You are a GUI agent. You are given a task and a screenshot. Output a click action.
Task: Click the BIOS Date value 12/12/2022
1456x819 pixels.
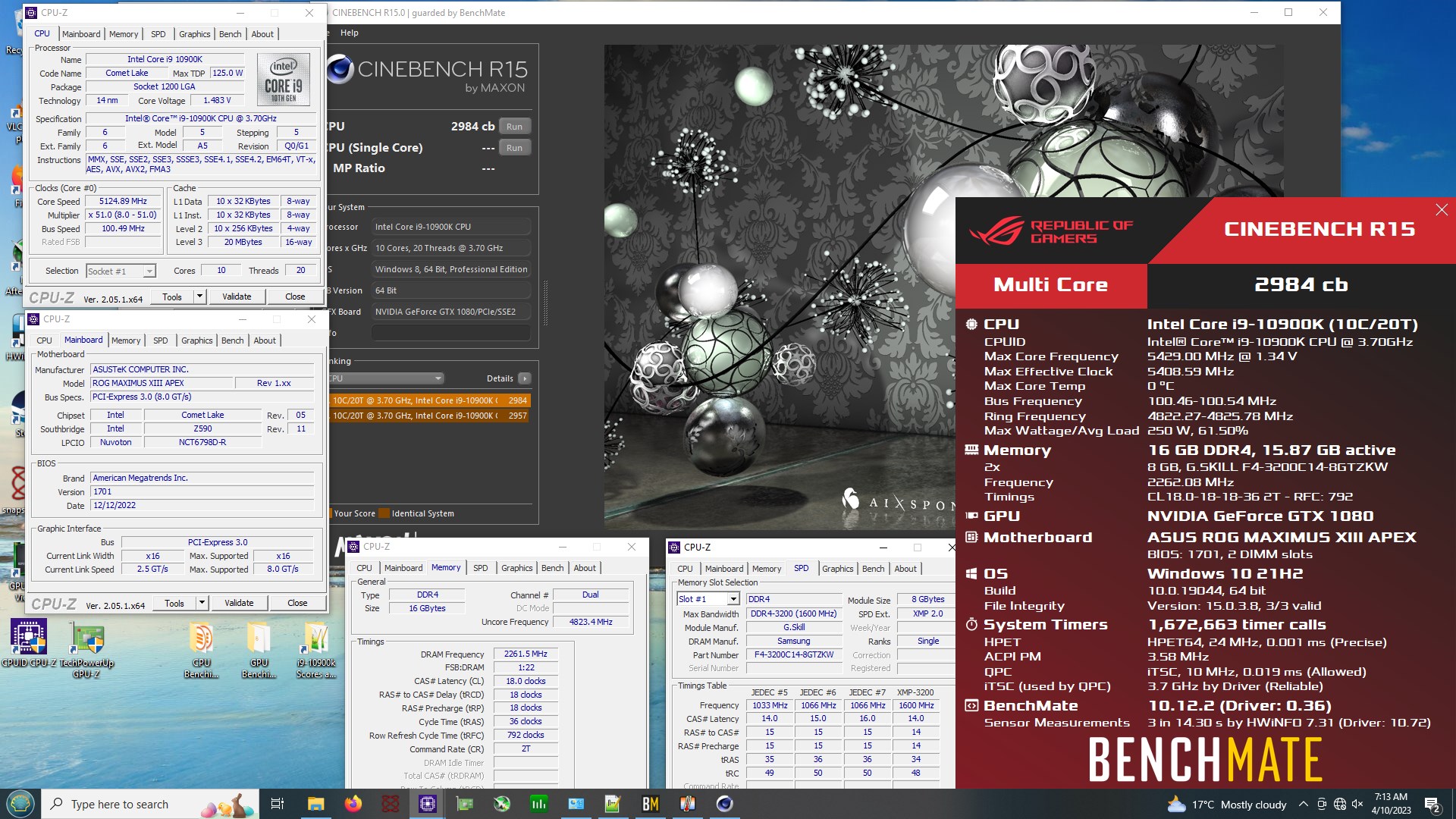coord(202,506)
